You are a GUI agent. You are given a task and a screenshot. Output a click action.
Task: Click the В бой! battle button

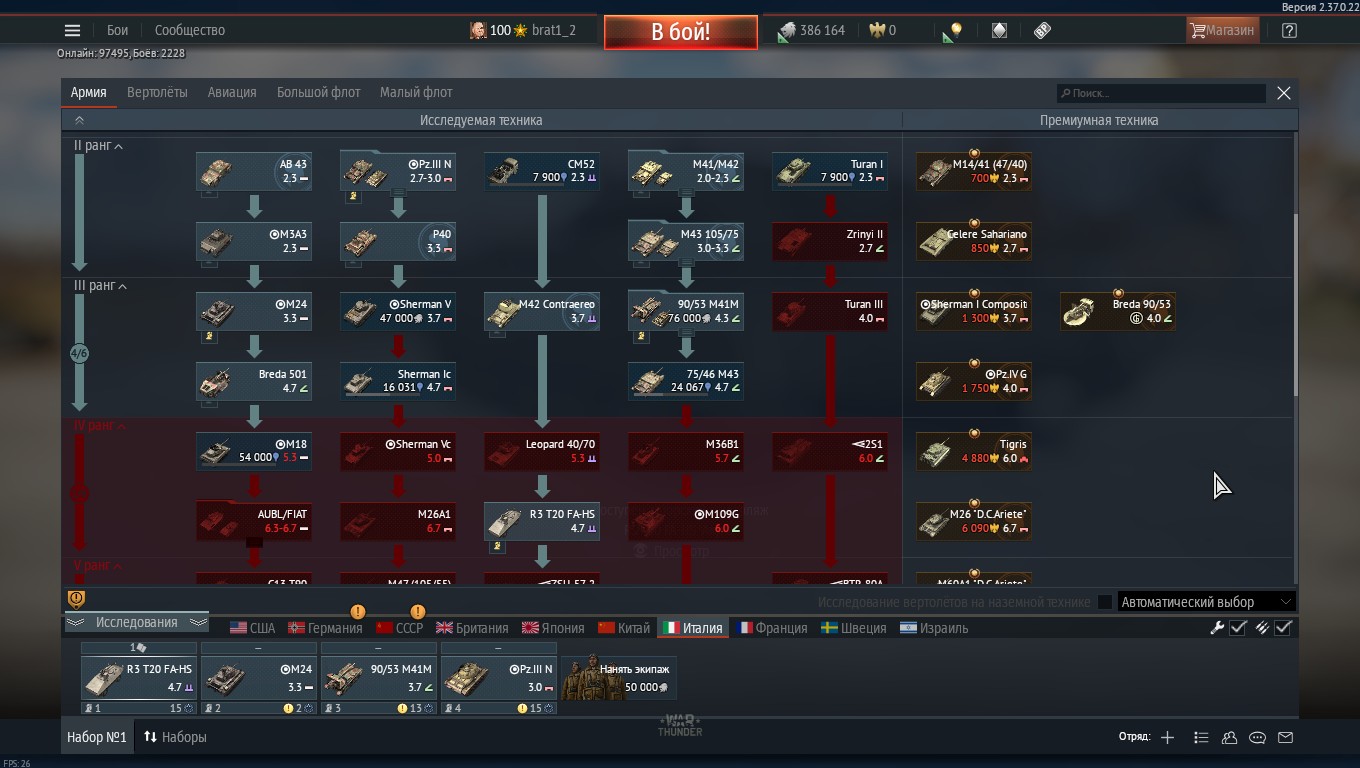point(680,31)
